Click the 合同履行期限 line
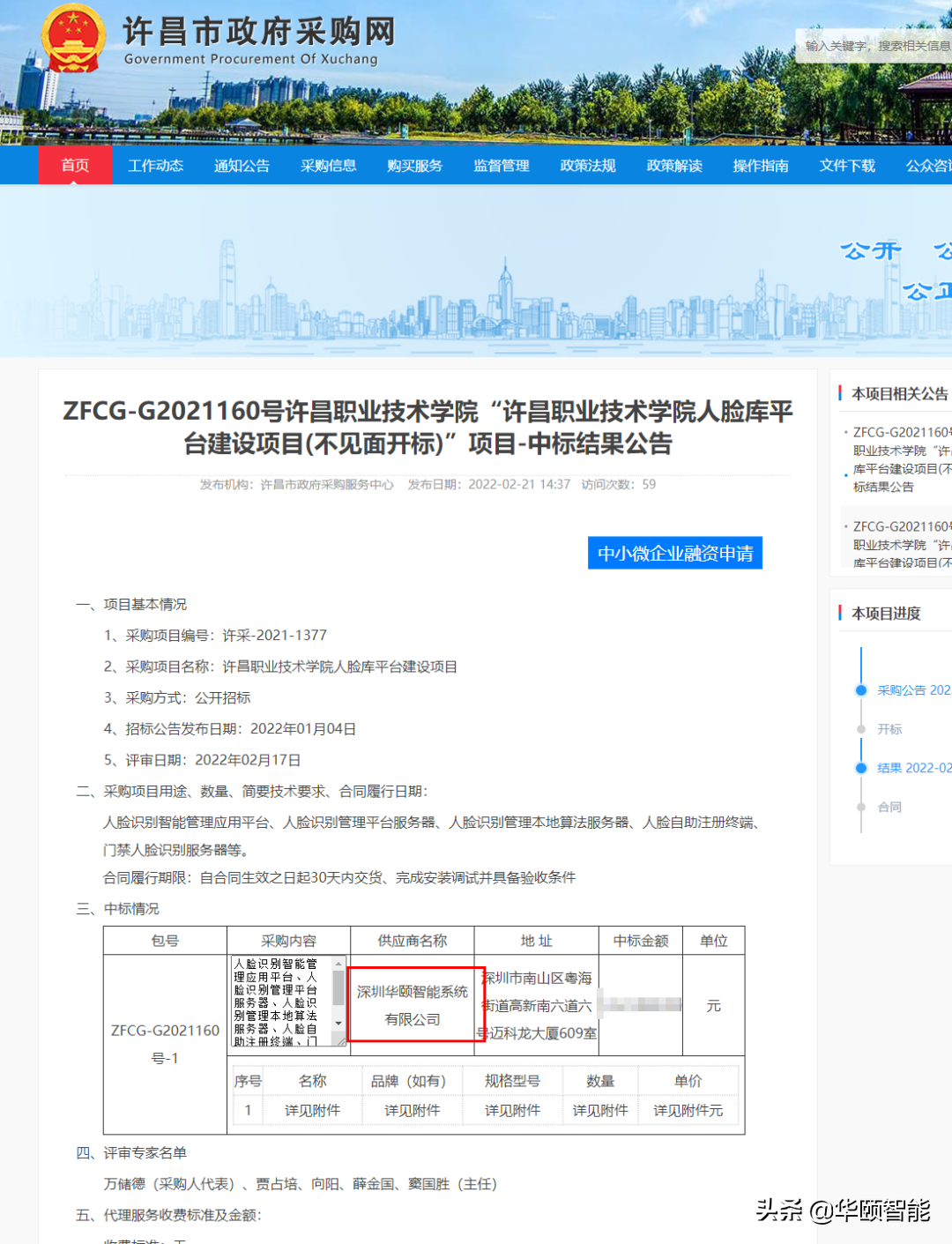This screenshot has width=952, height=1244. (339, 877)
